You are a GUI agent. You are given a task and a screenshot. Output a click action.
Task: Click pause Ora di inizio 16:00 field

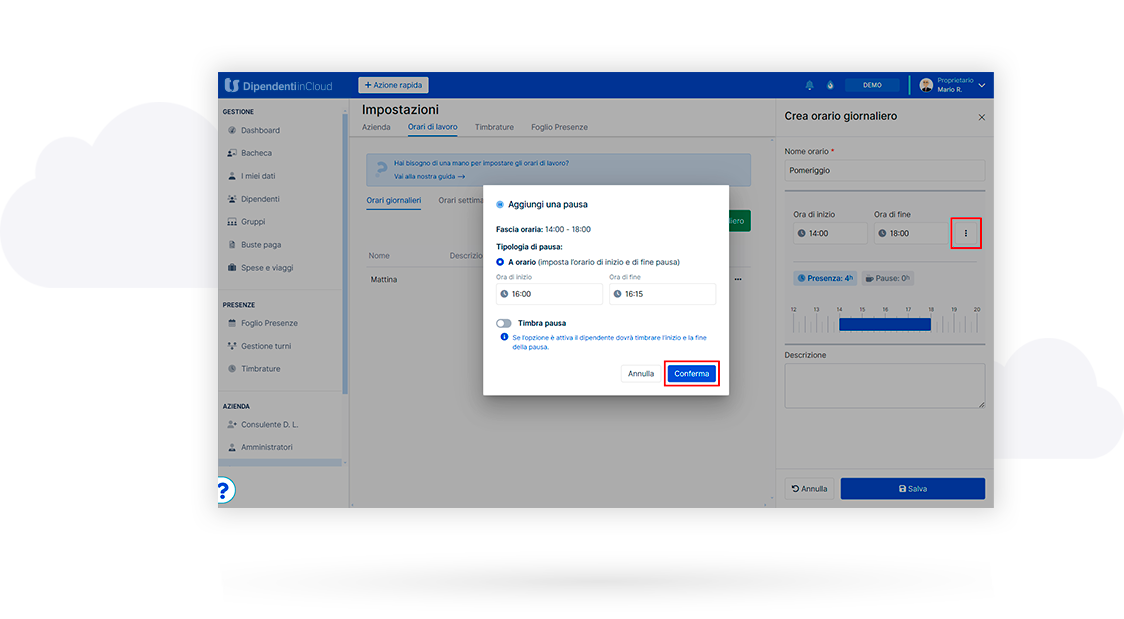[x=549, y=294]
